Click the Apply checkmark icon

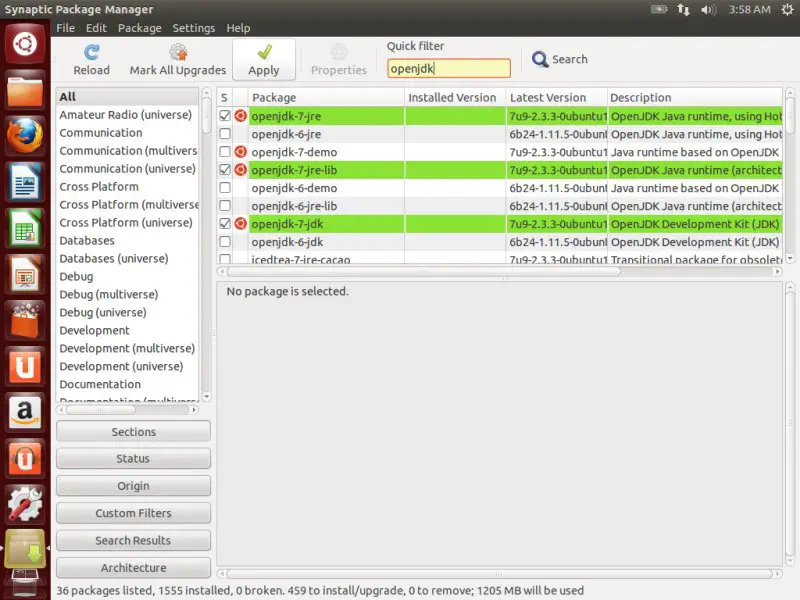264,52
